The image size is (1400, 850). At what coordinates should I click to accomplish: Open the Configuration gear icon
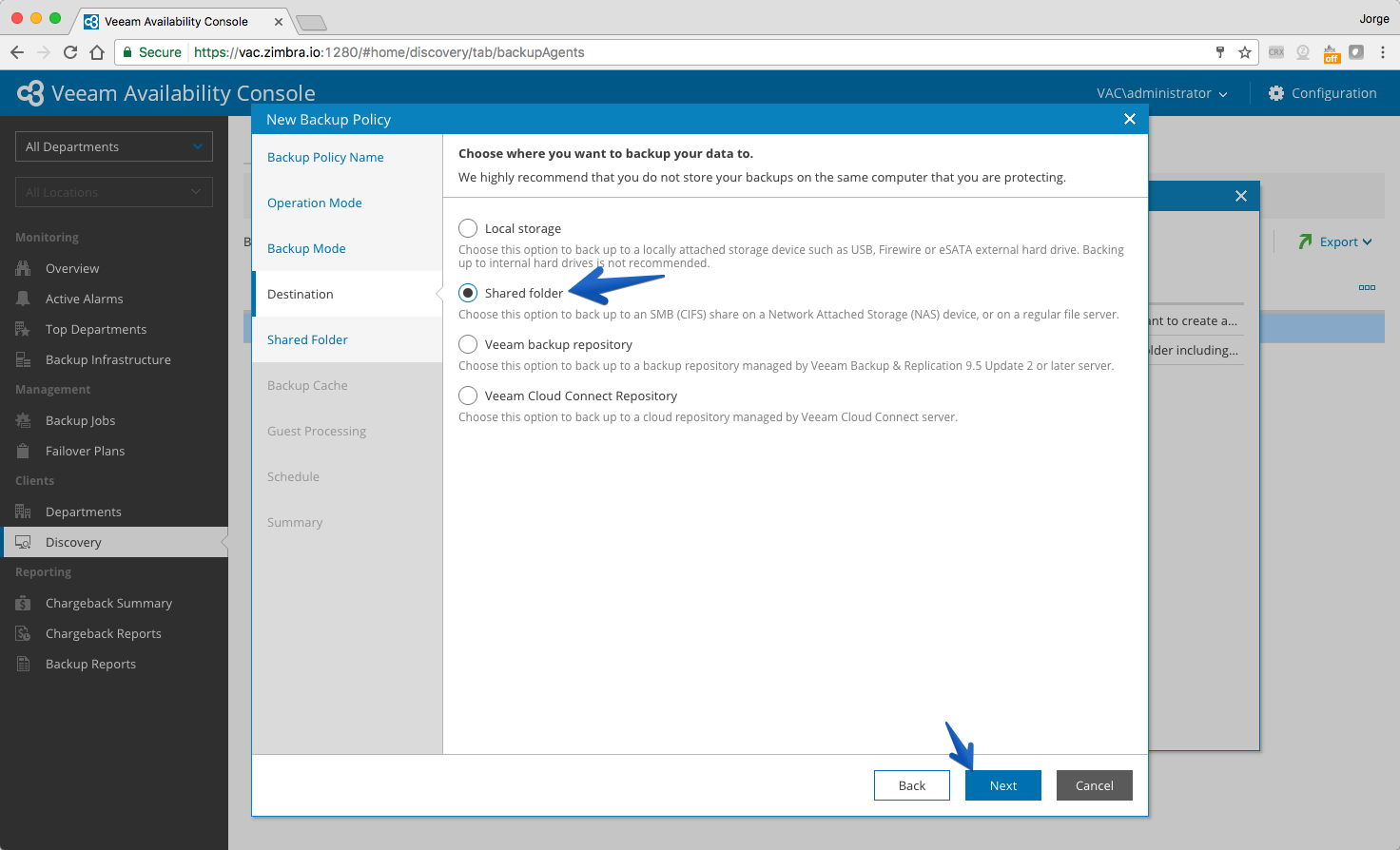(x=1276, y=93)
